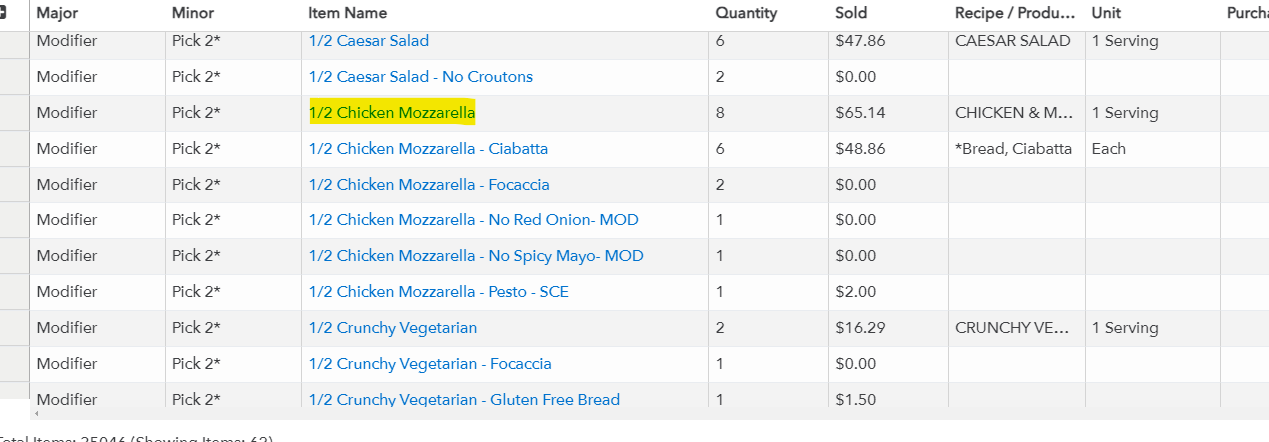Screen dimensions: 1269x442
Task: Open the 1/2 Caesar Salad item link
Action: [x=368, y=41]
